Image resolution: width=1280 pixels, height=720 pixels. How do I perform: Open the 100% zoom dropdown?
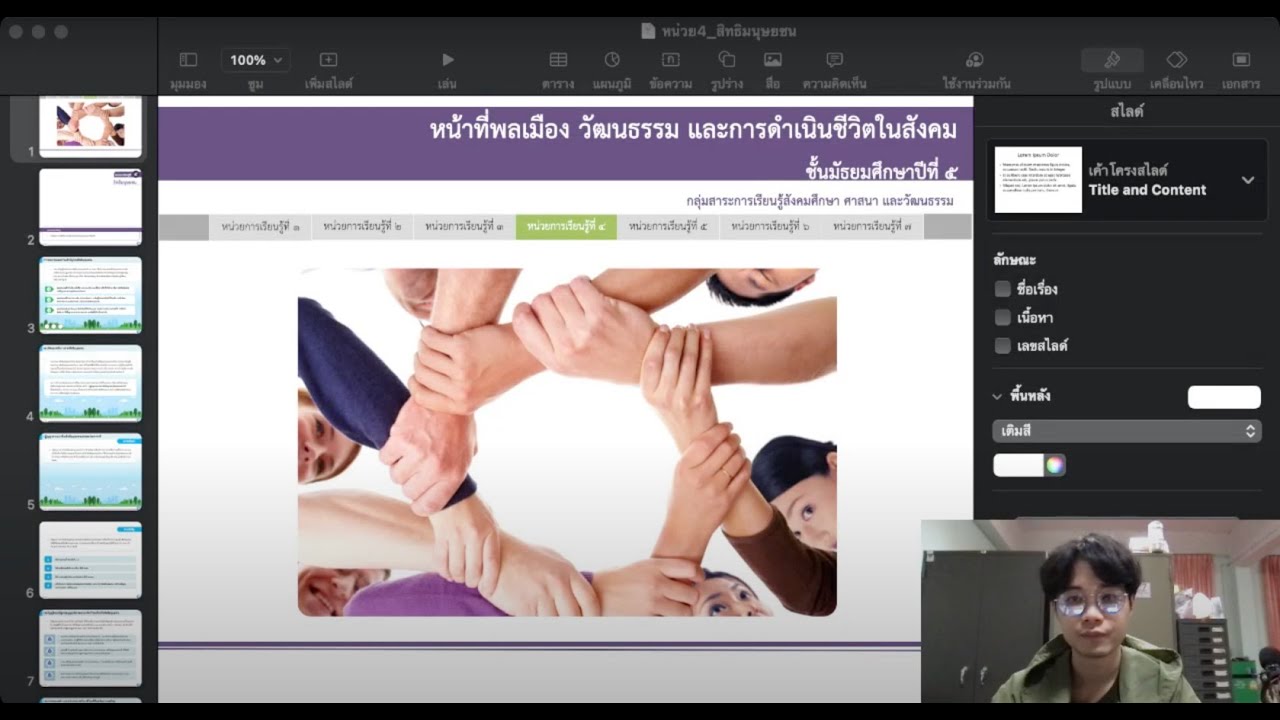tap(256, 60)
